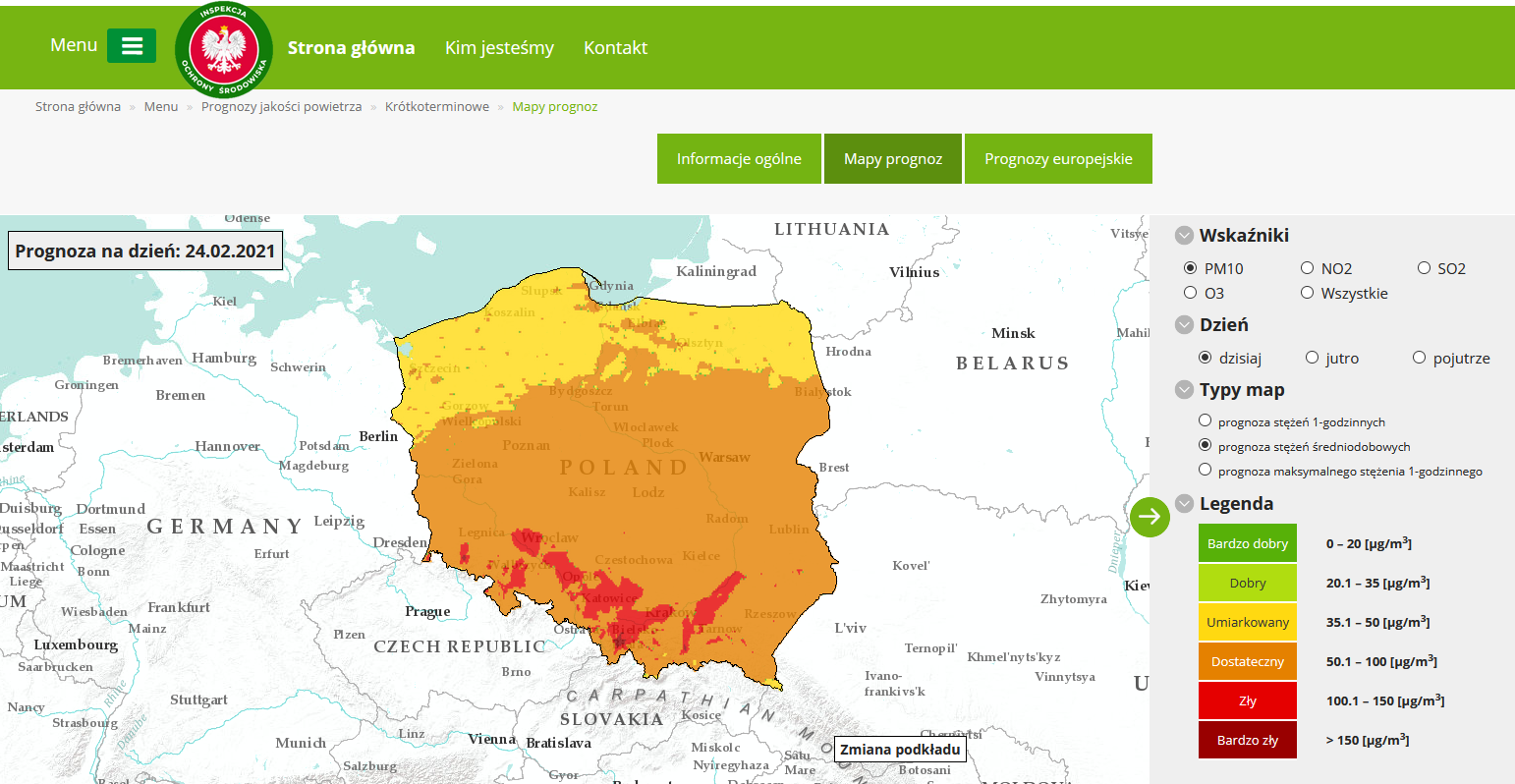
Task: Click the green arrow panel toggle button
Action: coord(1150,517)
